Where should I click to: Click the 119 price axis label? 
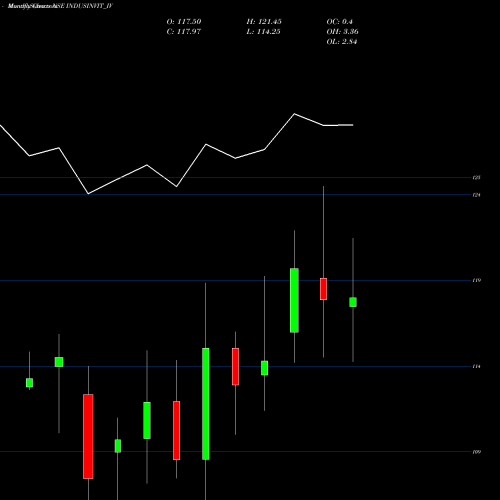477,280
